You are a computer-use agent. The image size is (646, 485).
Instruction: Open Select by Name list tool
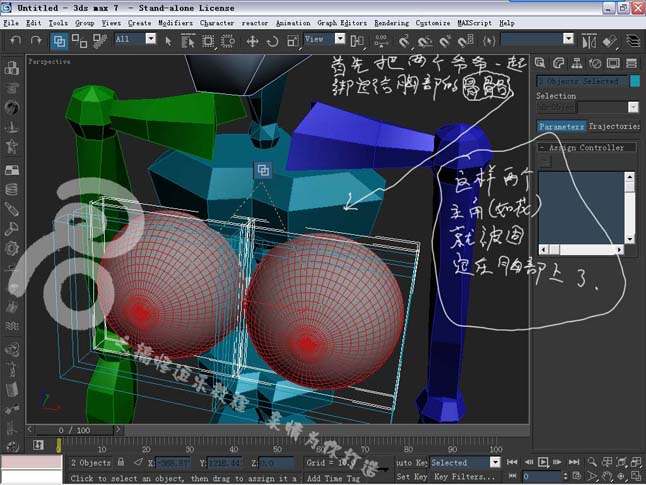coord(188,41)
